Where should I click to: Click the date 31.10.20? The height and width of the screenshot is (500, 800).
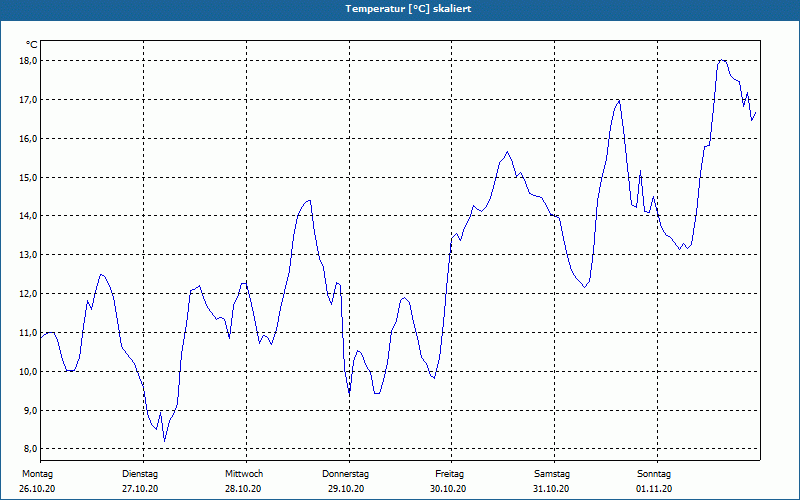coord(551,489)
